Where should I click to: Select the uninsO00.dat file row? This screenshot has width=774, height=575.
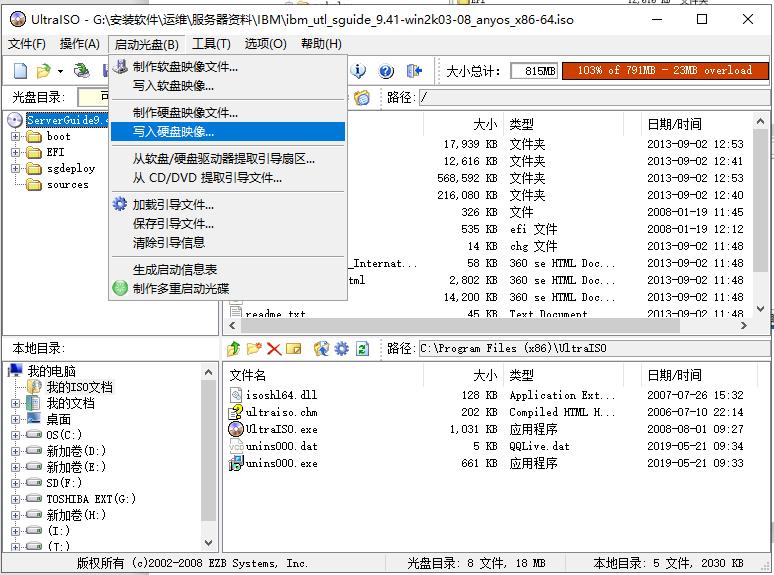point(281,446)
